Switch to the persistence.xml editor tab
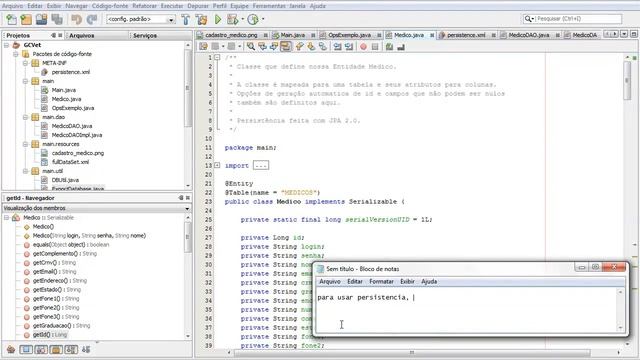Viewport: 640px width, 360px height. [x=466, y=35]
